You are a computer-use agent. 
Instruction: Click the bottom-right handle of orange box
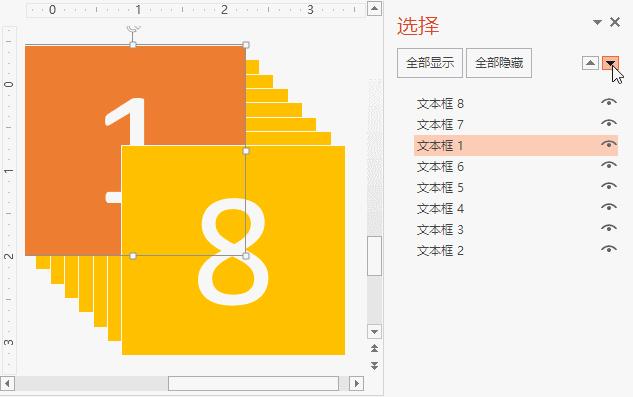tap(246, 256)
